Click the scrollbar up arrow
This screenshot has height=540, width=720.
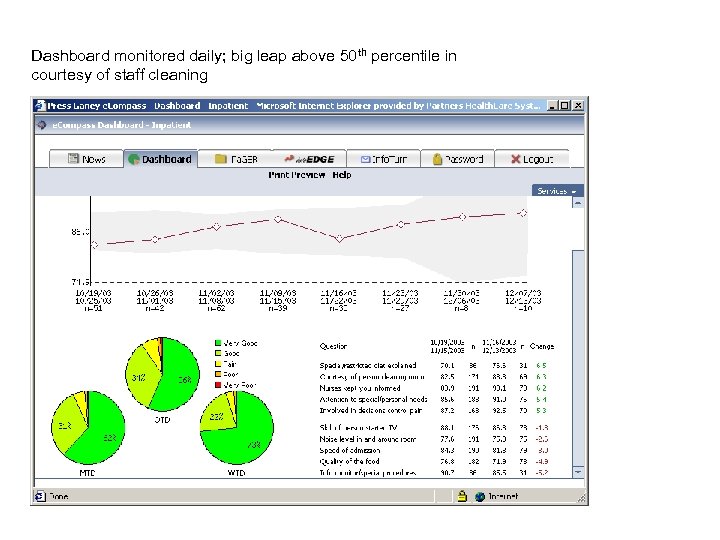click(578, 202)
